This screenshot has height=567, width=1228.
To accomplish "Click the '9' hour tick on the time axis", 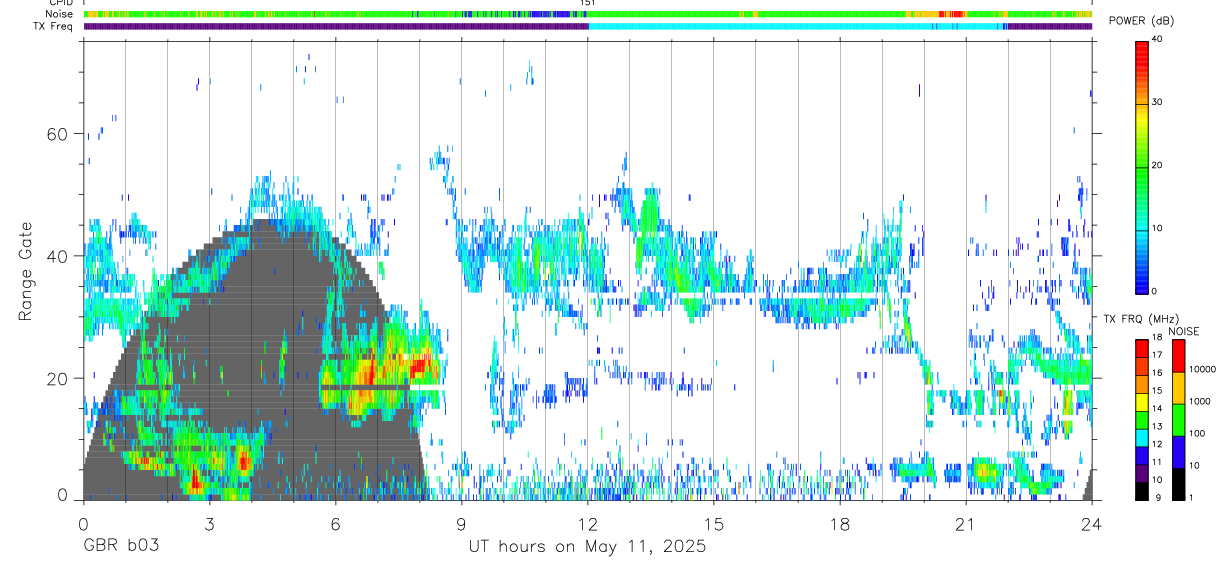I will [x=462, y=523].
